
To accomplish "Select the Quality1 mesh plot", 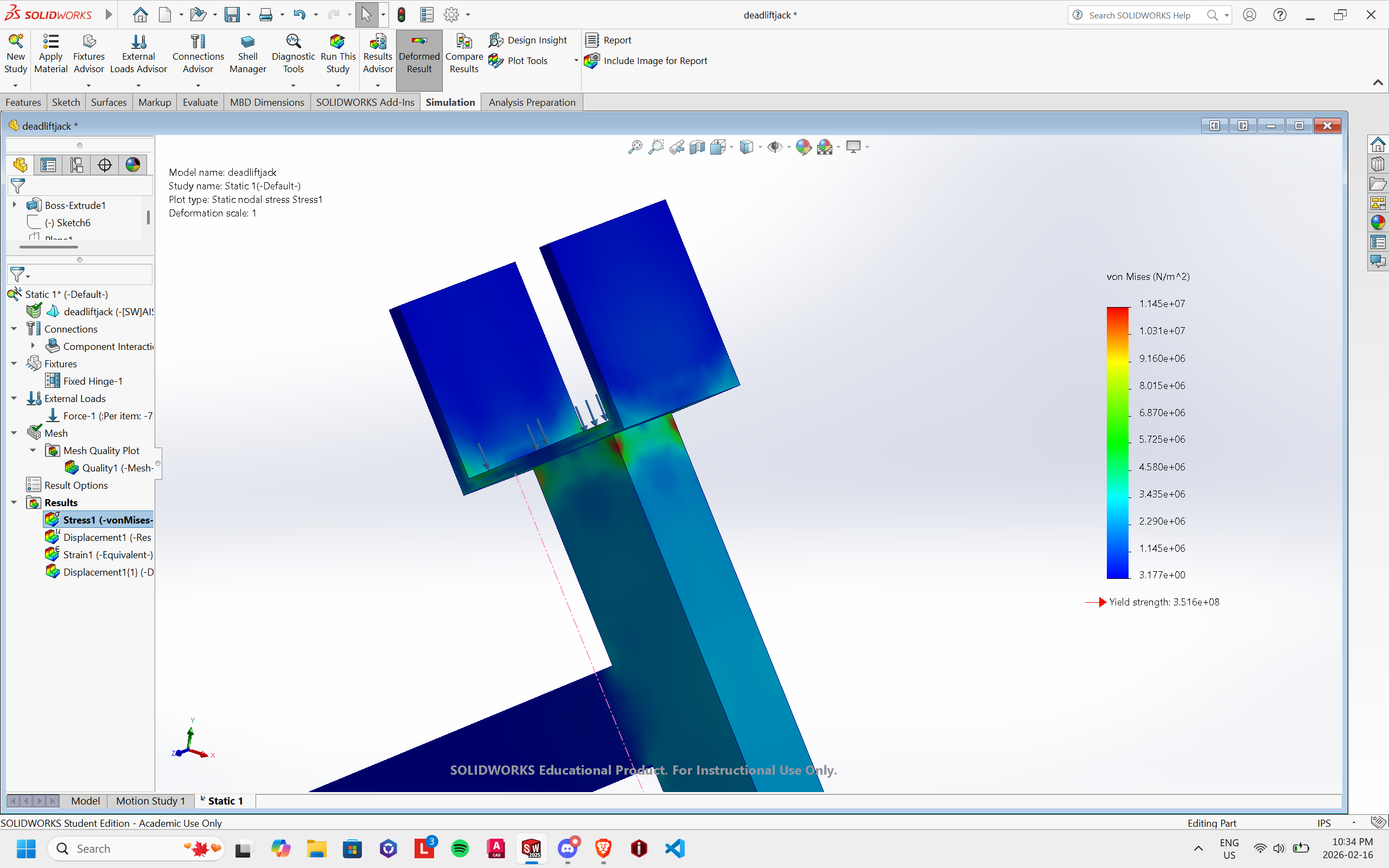I will click(x=109, y=468).
